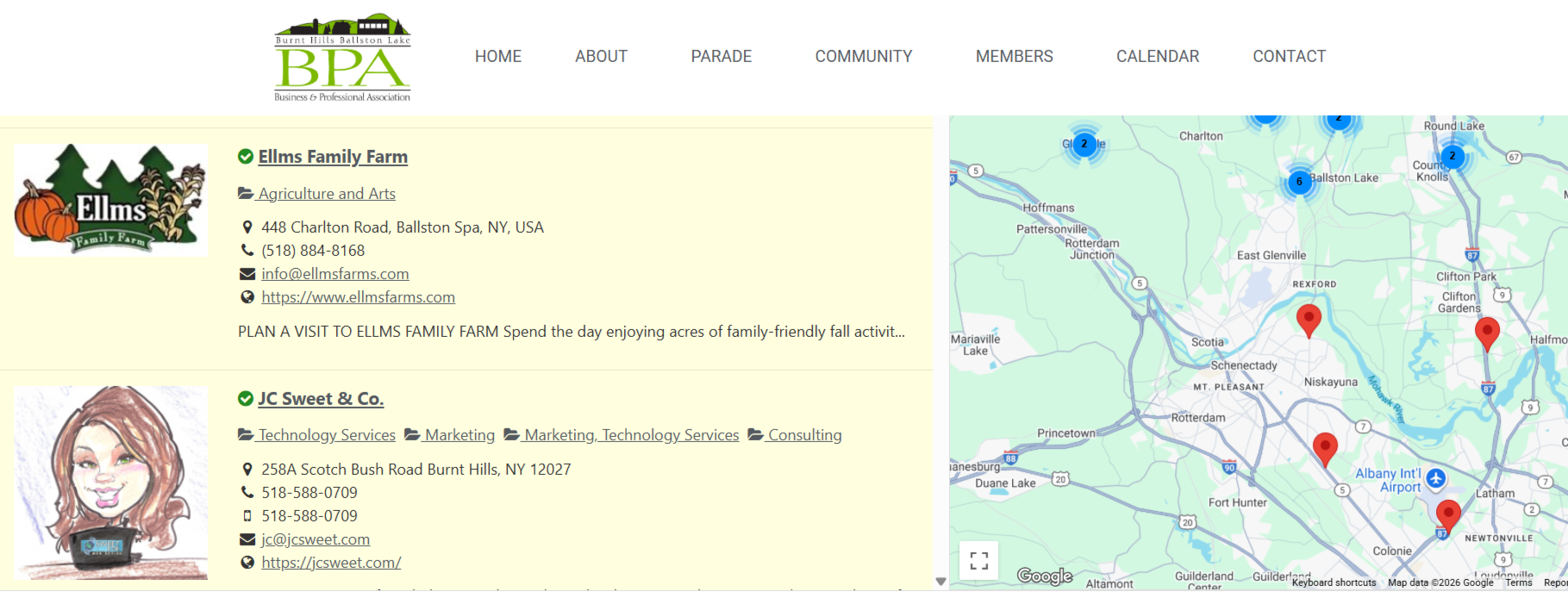Filter by Agriculture and Arts category
The image size is (1568, 592).
326,194
